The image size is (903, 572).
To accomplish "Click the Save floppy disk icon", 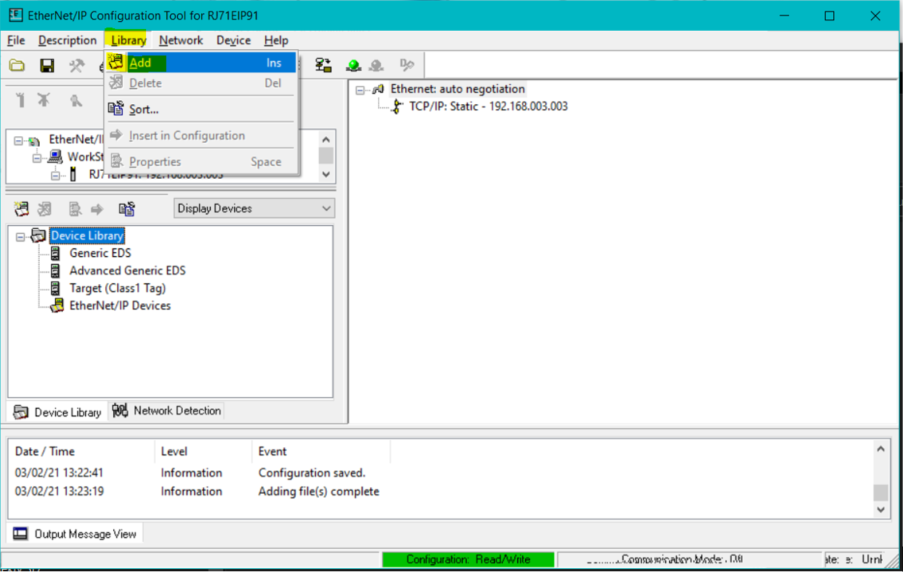I will coord(47,65).
